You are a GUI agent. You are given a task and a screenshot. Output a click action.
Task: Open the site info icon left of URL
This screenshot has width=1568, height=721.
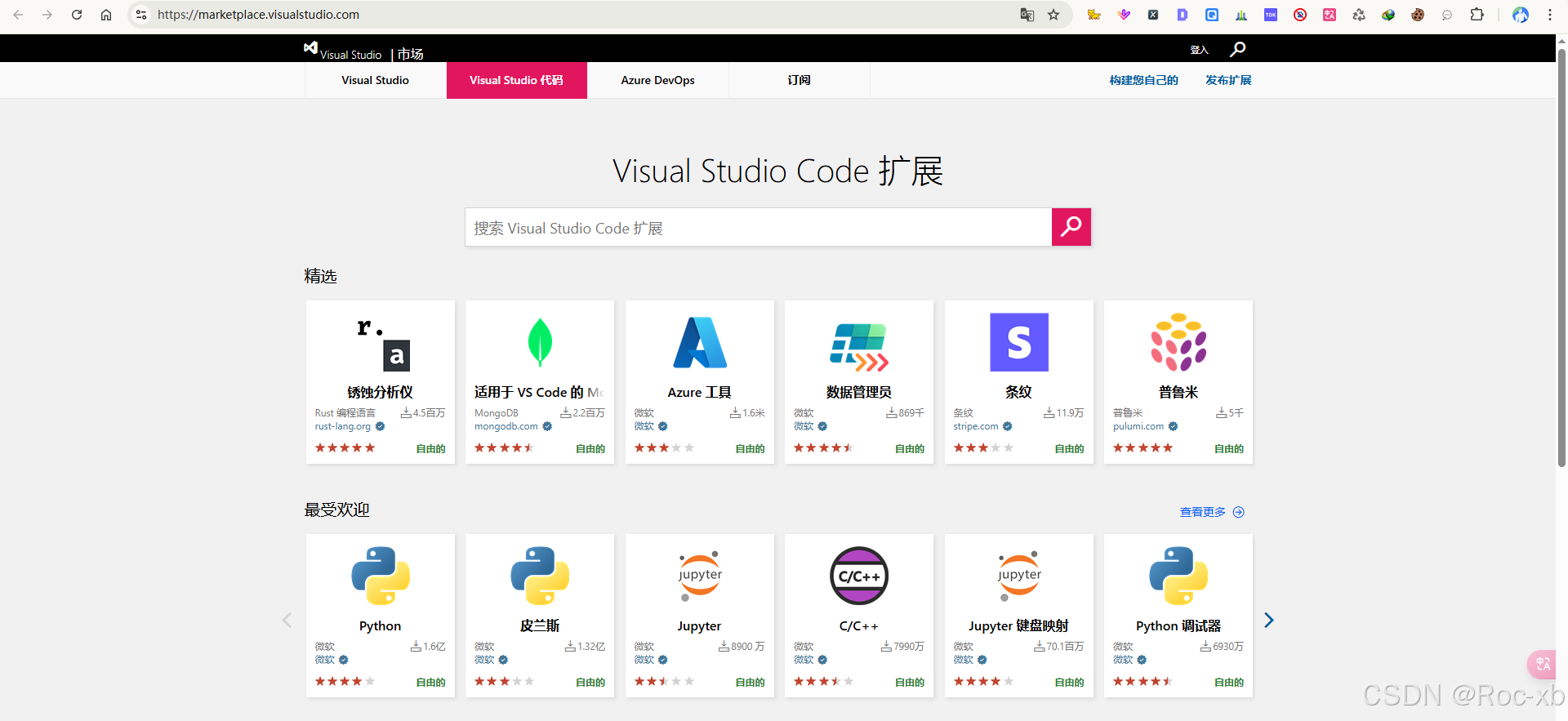click(141, 15)
